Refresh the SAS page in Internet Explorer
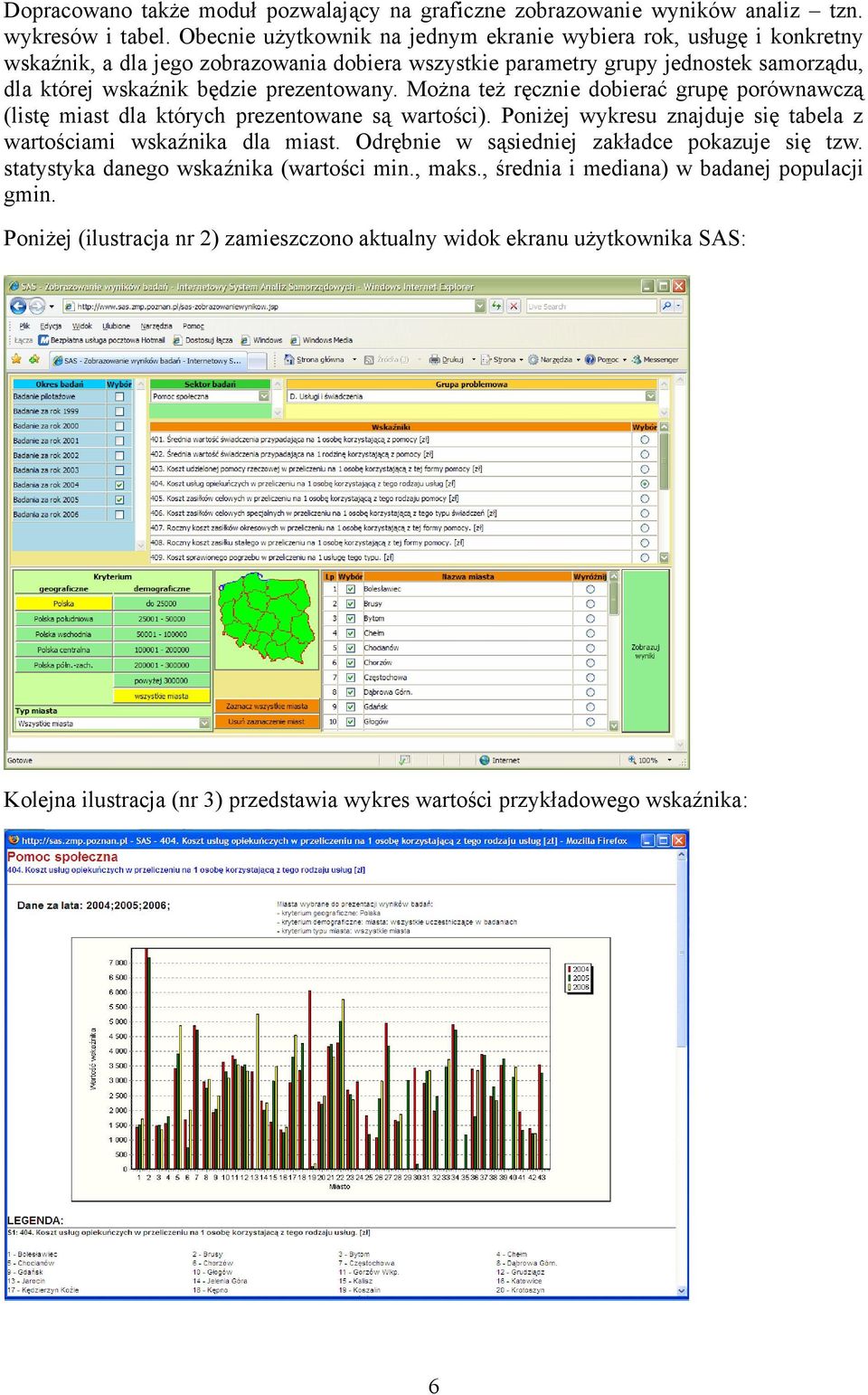 (496, 306)
